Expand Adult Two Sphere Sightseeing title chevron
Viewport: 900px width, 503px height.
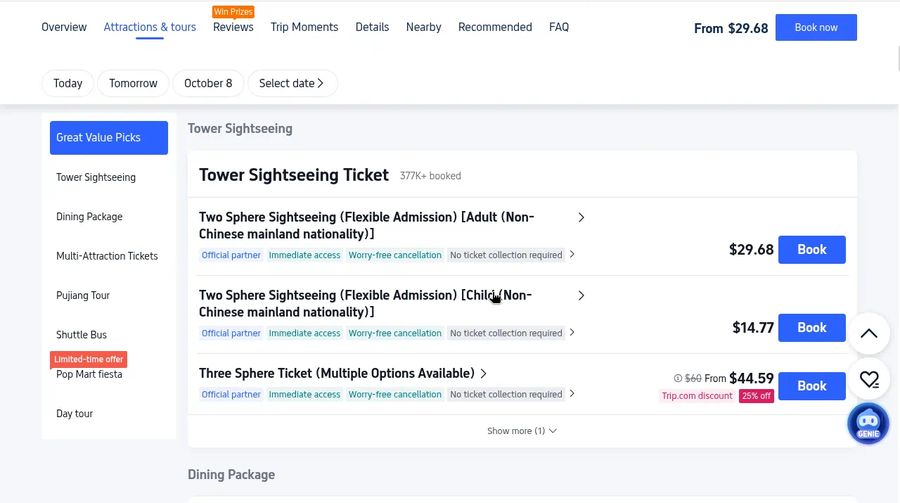click(581, 218)
